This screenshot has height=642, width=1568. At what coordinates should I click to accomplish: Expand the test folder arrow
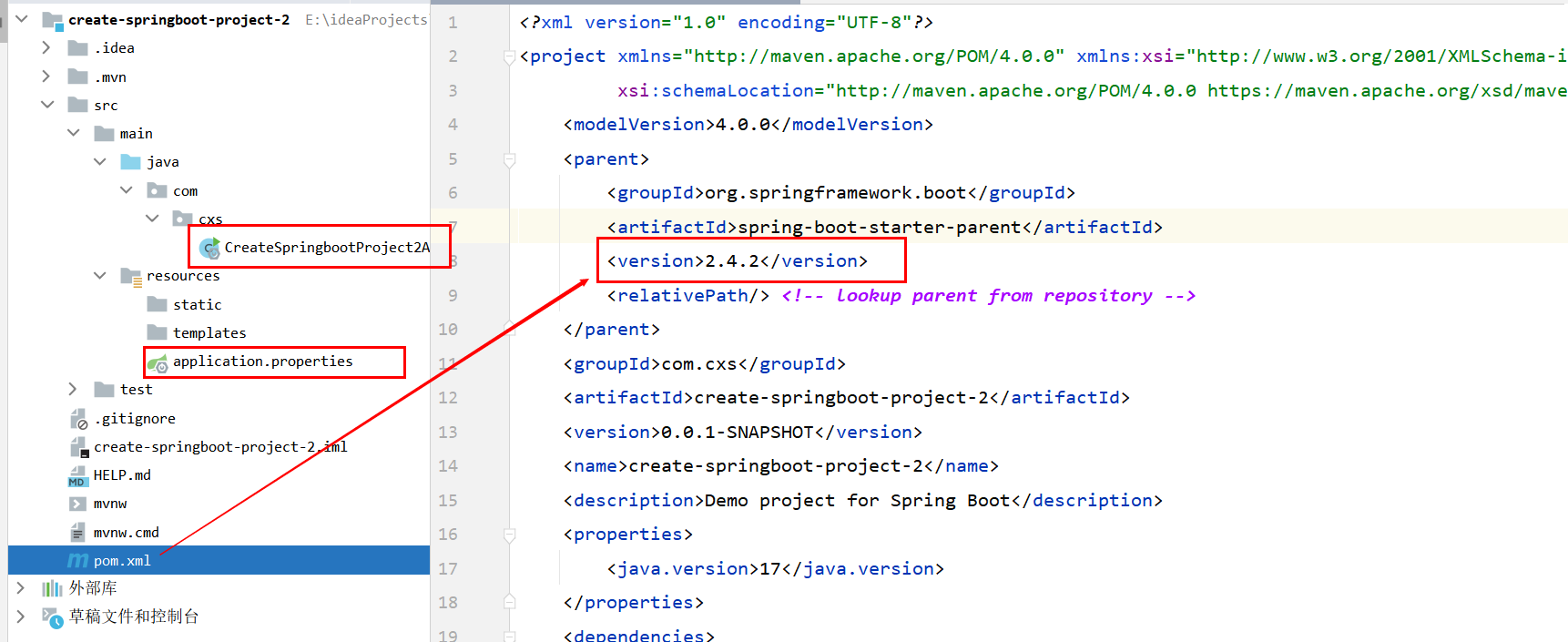coord(74,389)
